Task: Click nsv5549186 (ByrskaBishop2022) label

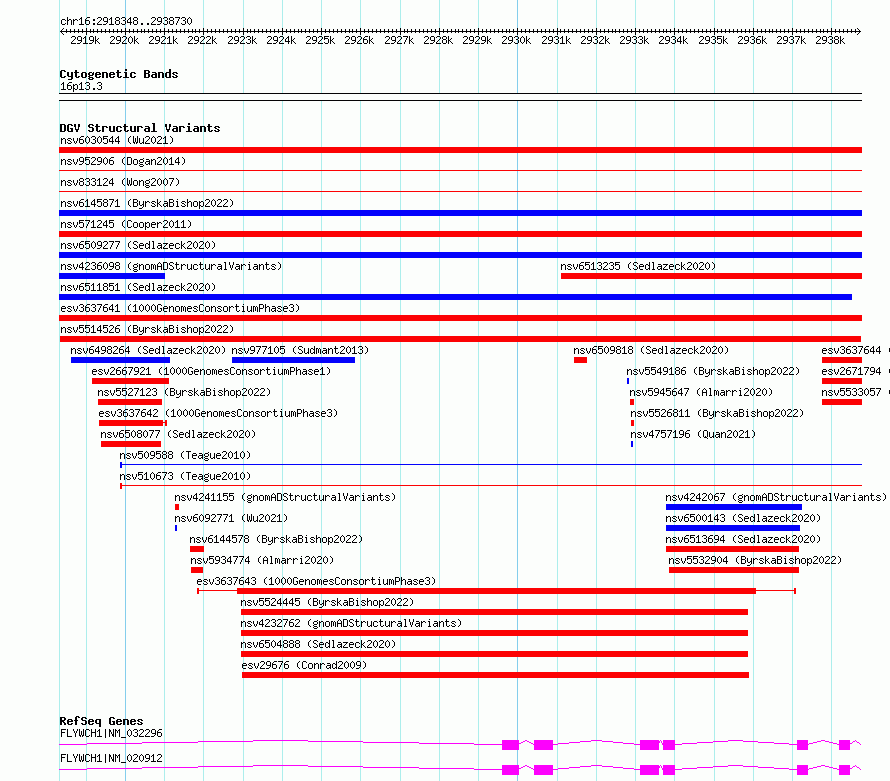Action: pos(713,371)
